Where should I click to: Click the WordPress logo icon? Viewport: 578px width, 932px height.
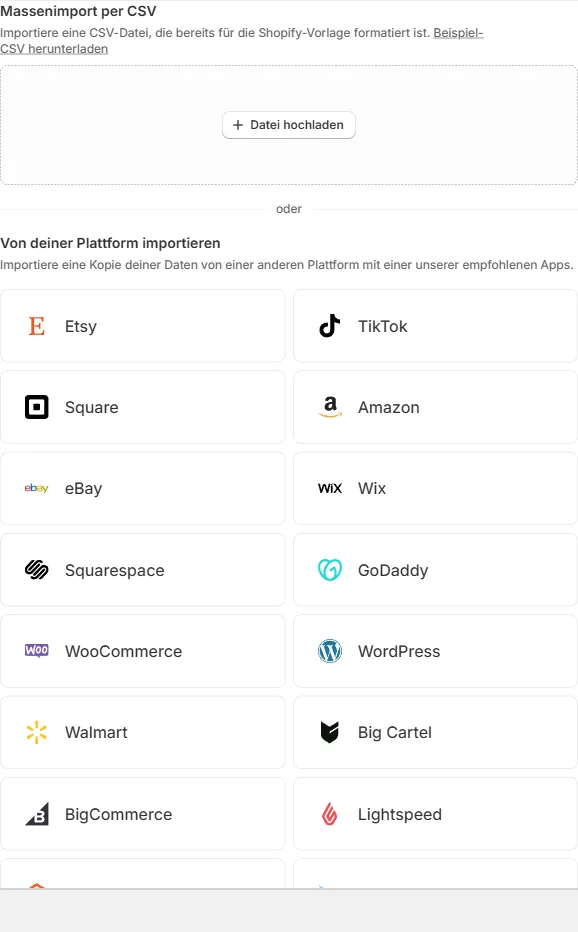click(330, 651)
